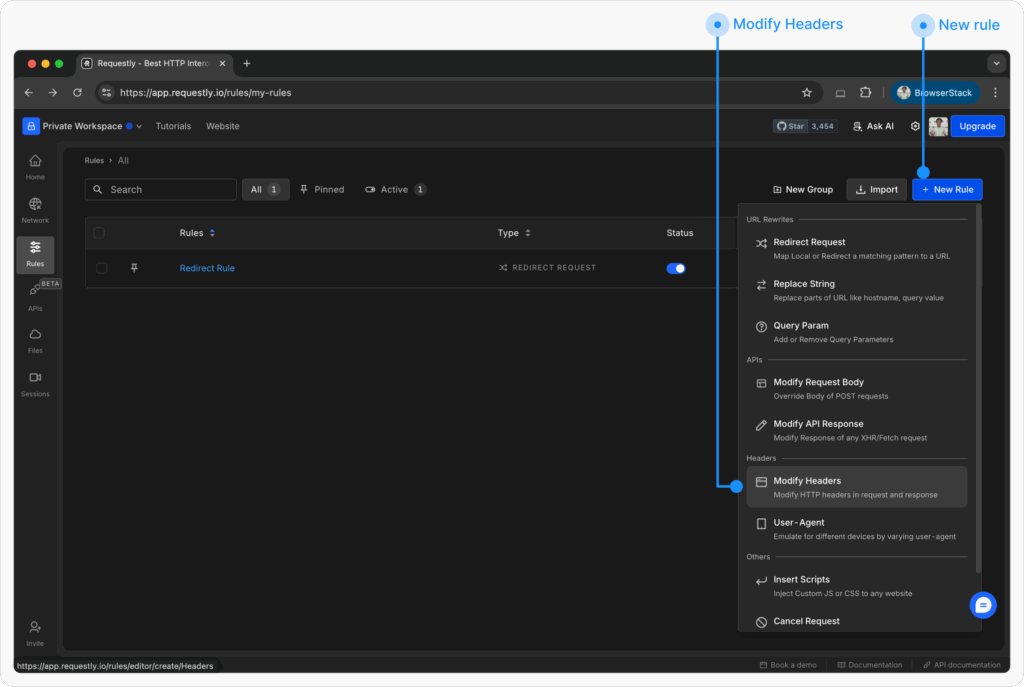Bookmark the page with star icon
The height and width of the screenshot is (687, 1024).
click(807, 93)
